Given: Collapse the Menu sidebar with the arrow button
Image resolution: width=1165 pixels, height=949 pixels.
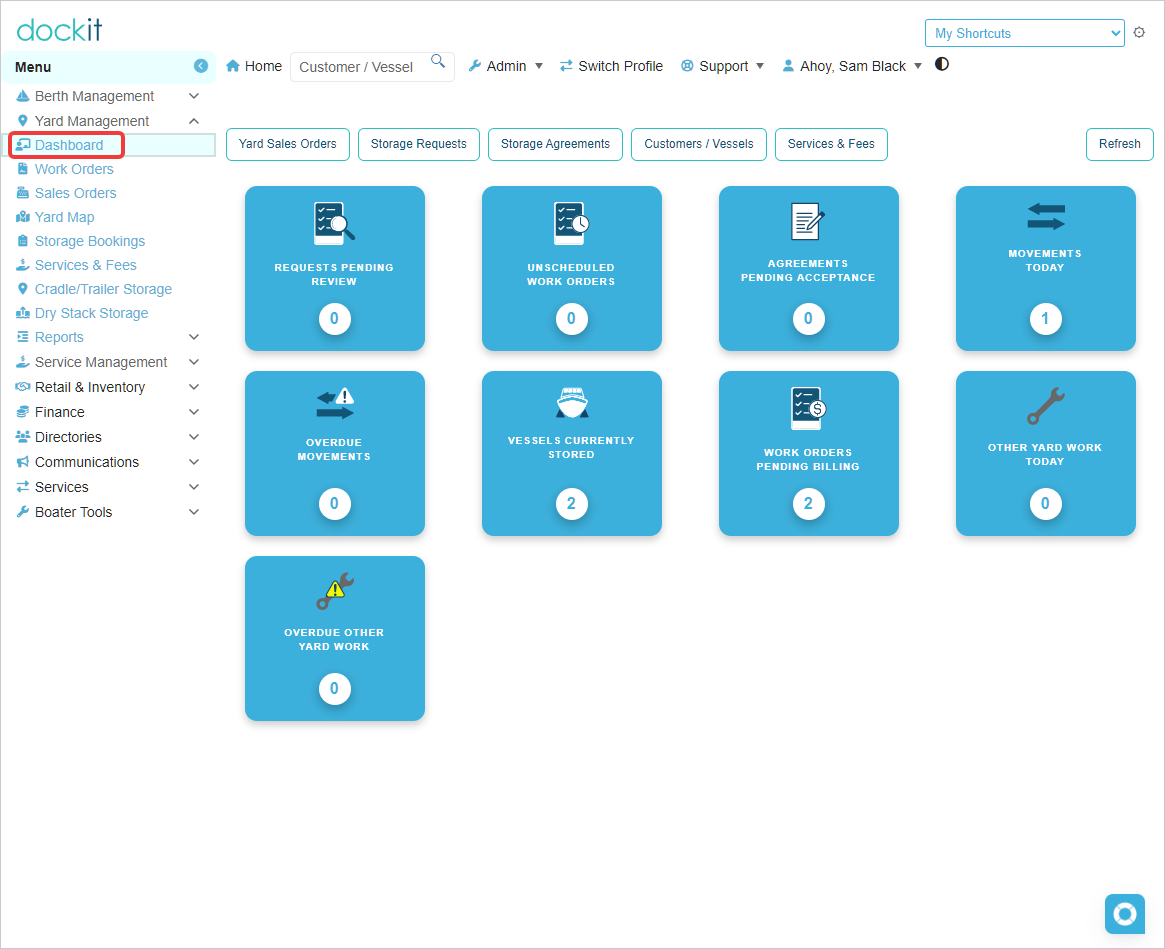Looking at the screenshot, I should 201,66.
